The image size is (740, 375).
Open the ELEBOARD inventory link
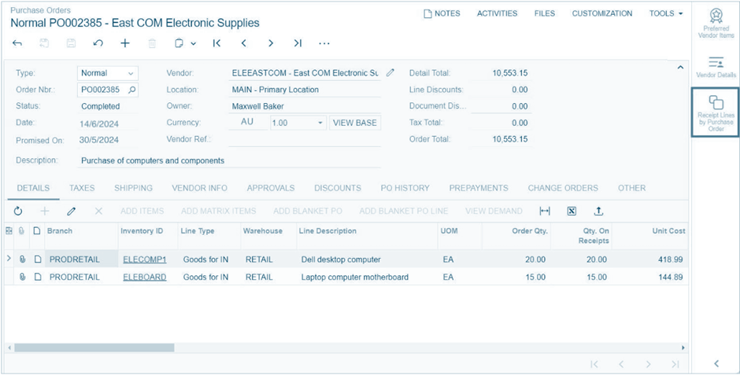(144, 277)
